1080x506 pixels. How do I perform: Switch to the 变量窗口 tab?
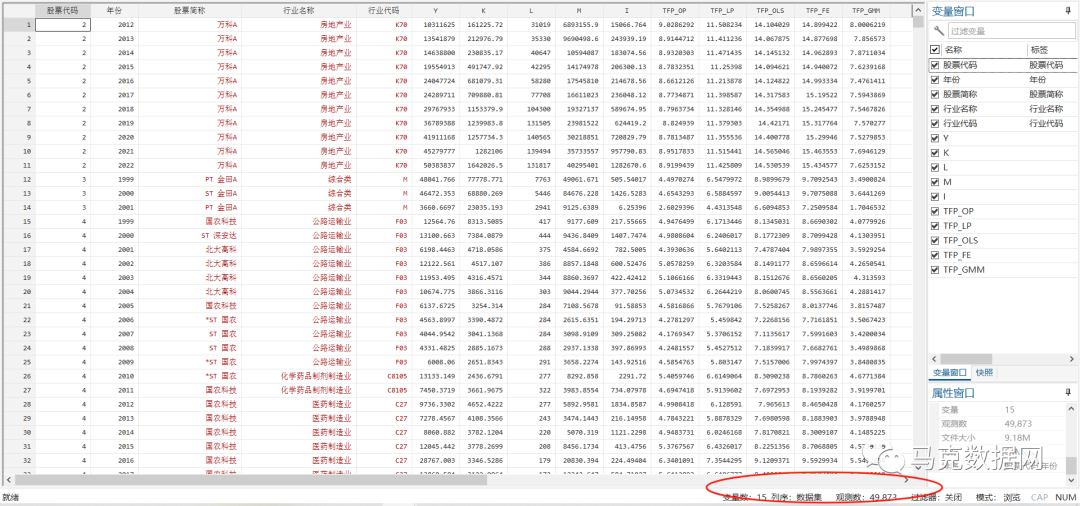(950, 372)
